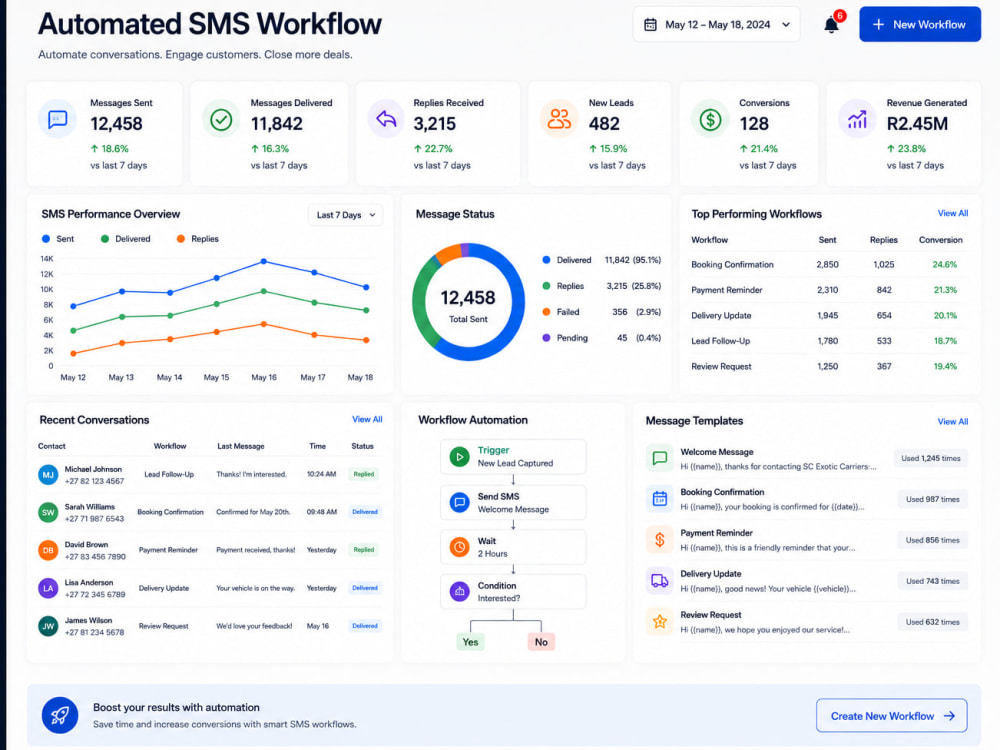Click the Booking Confirmation calendar template icon
This screenshot has height=750, width=1000.
tap(659, 499)
